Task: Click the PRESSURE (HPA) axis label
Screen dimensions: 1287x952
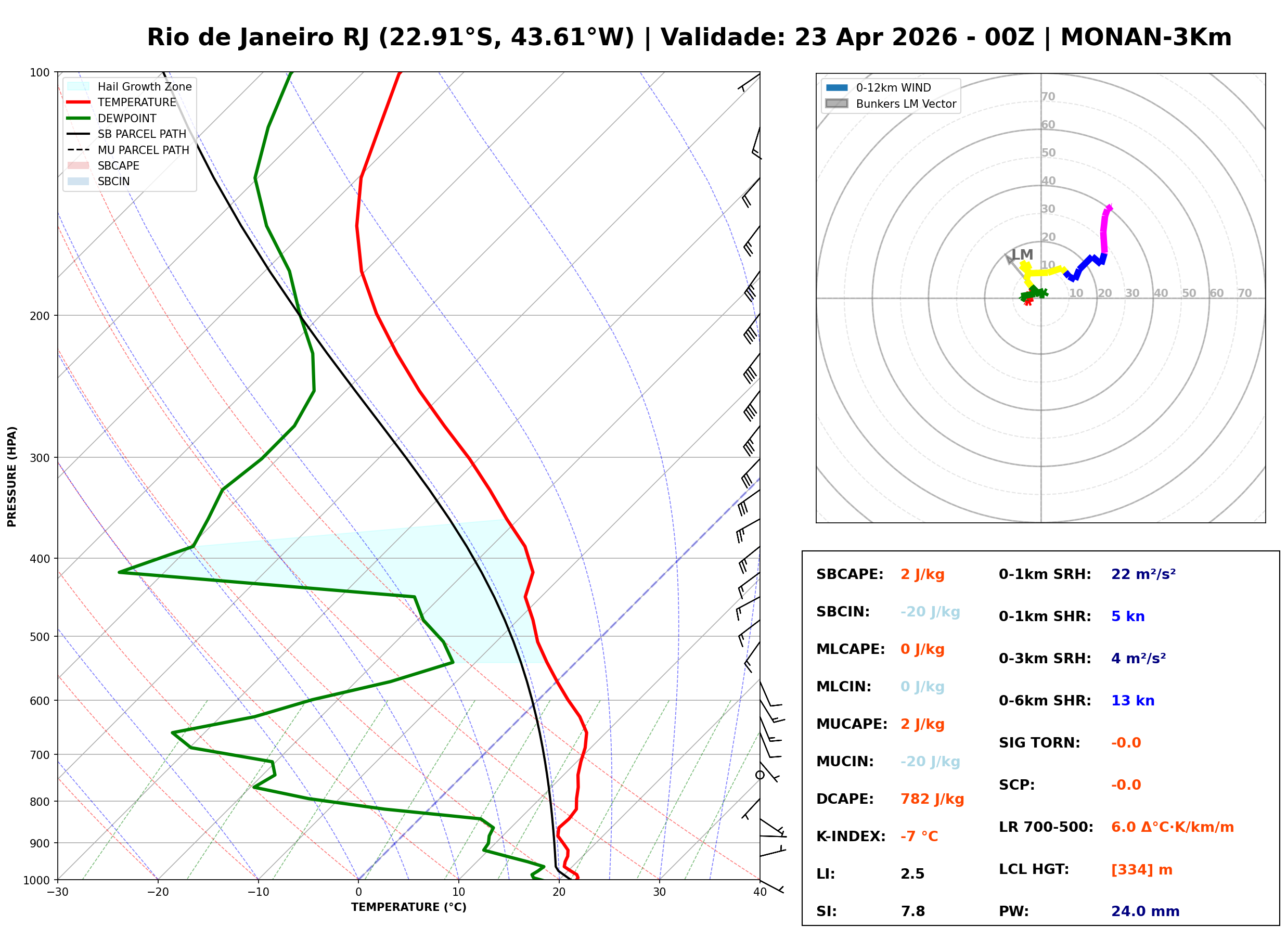Action: (12, 477)
